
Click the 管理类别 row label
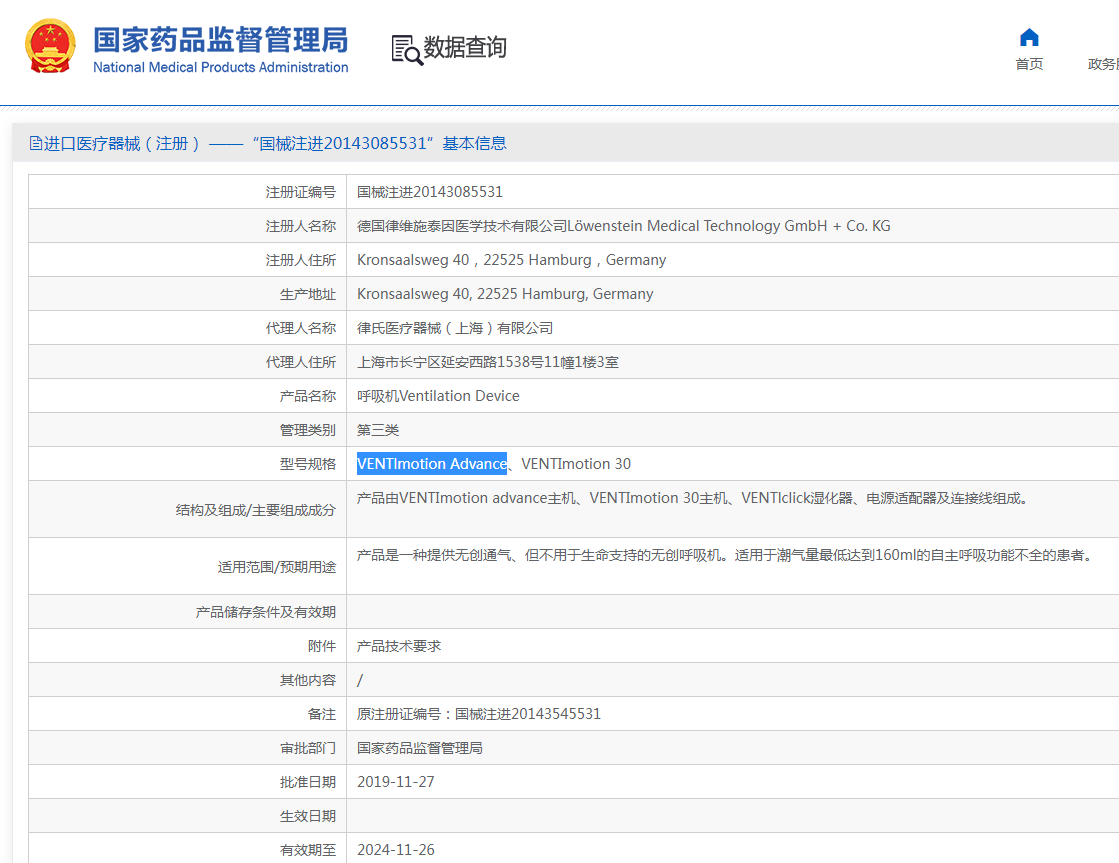308,430
